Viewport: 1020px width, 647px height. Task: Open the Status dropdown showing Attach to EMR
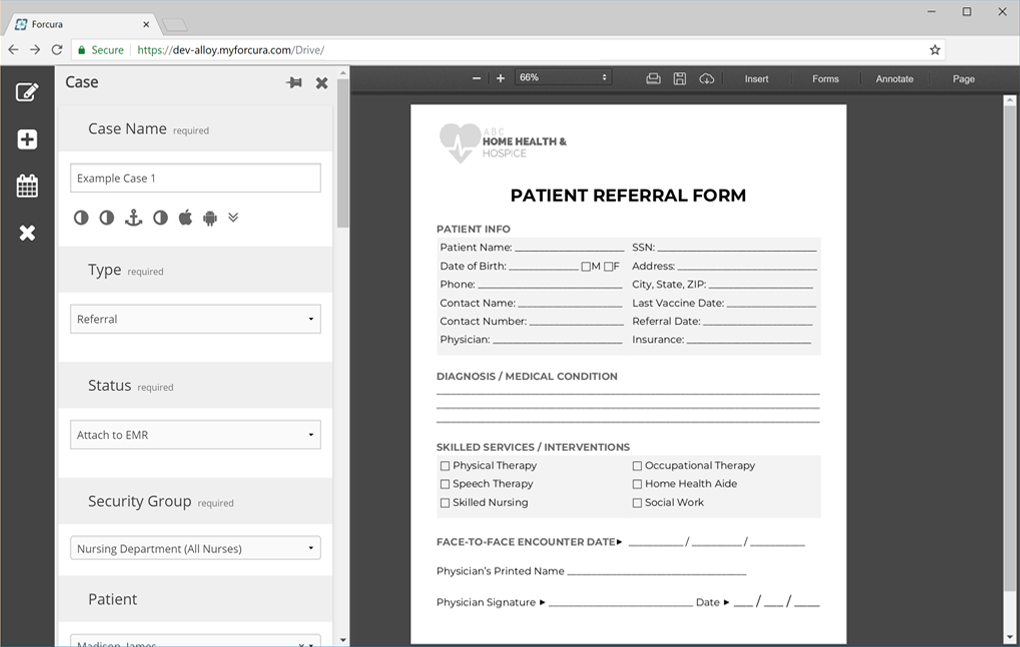pos(195,435)
